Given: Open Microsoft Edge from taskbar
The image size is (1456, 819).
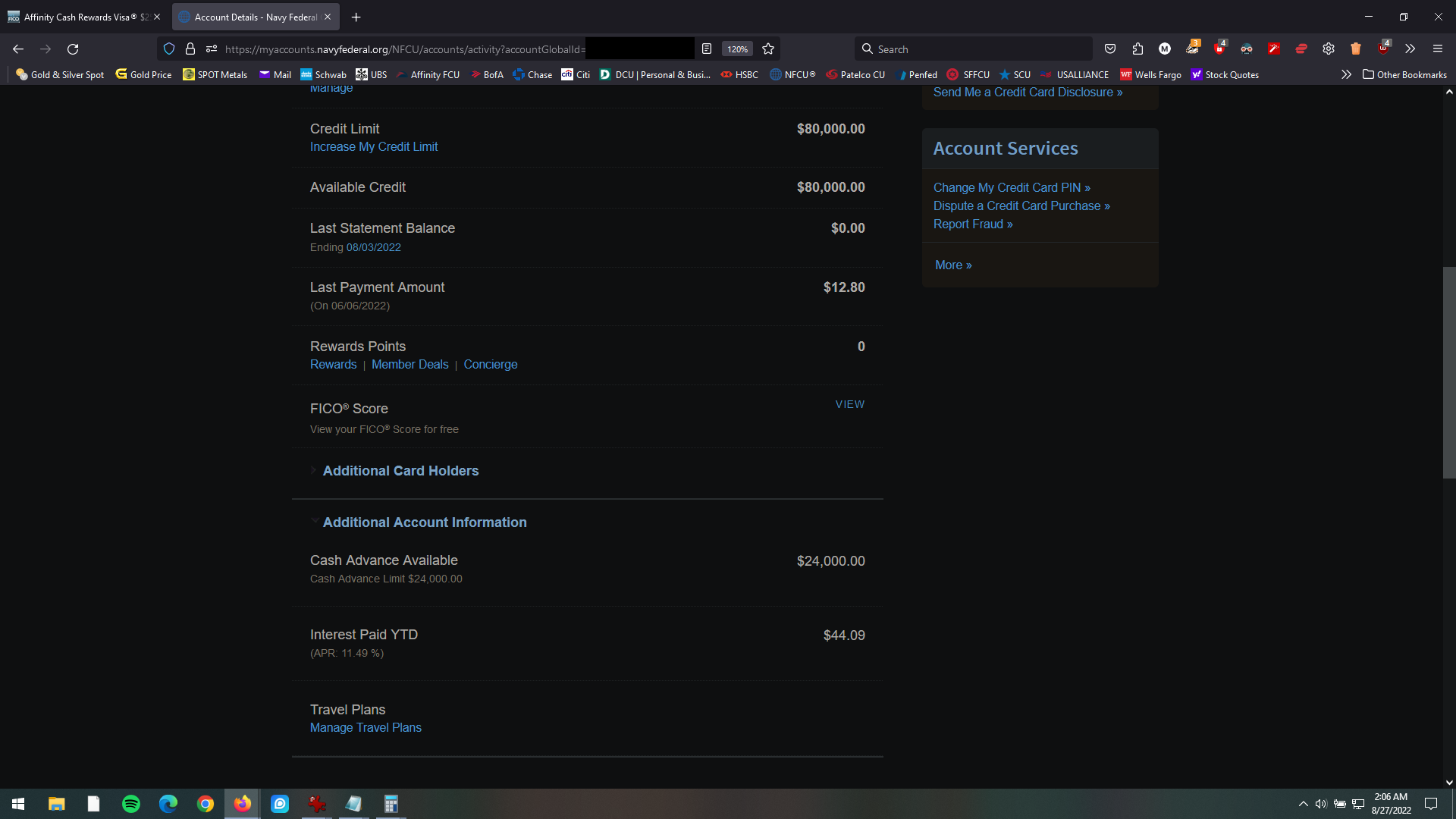Looking at the screenshot, I should (168, 804).
